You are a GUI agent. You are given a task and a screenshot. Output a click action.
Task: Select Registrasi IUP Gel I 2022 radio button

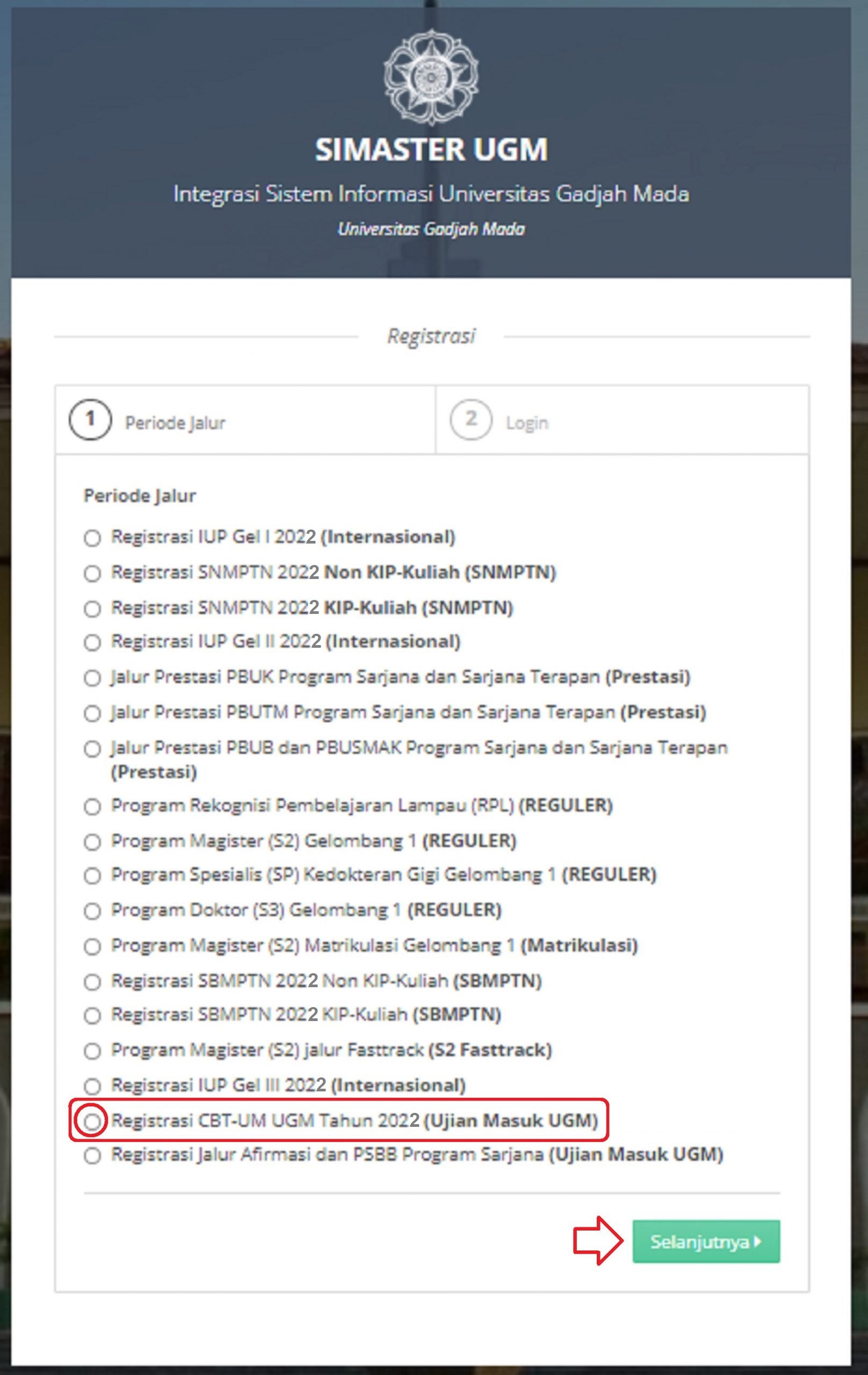[x=92, y=538]
